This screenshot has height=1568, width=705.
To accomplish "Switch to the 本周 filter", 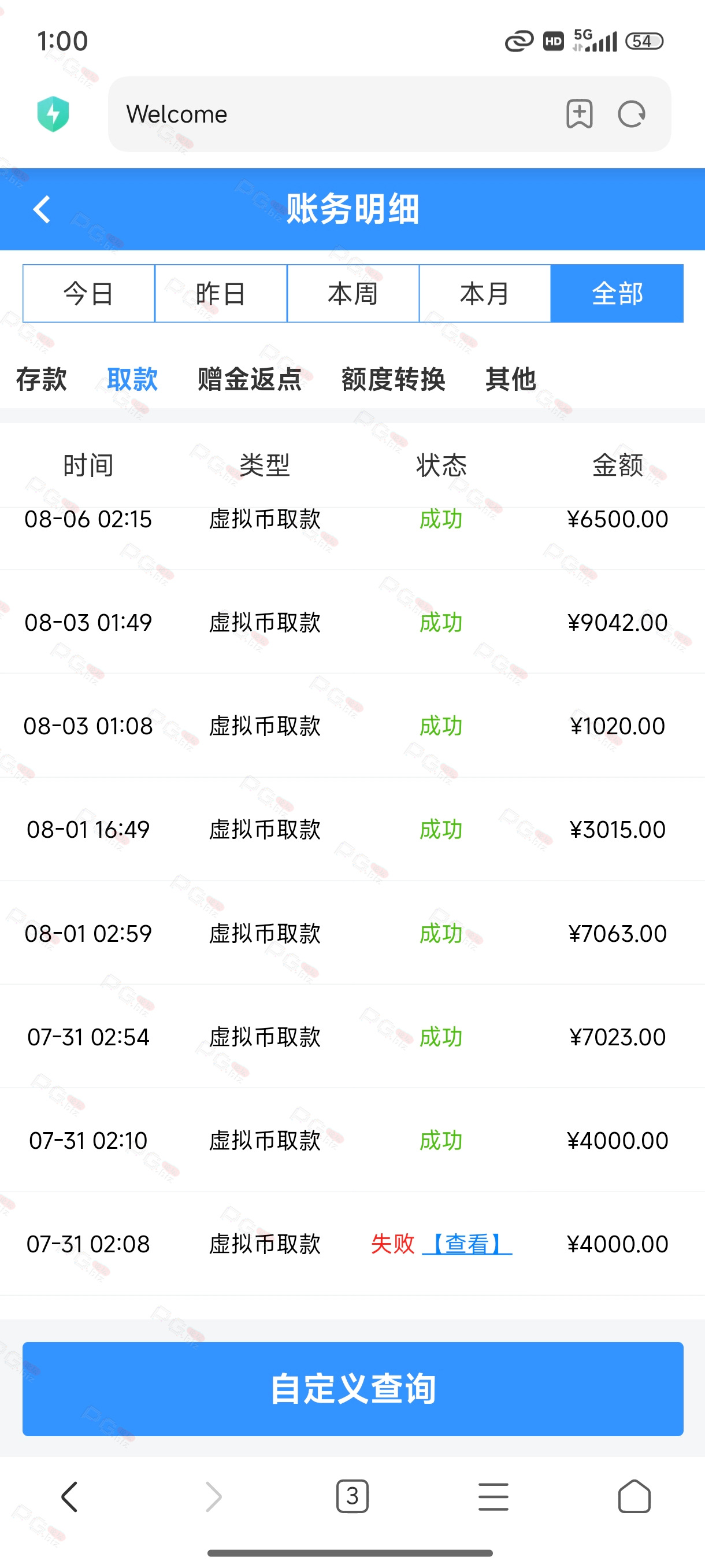I will (x=353, y=293).
